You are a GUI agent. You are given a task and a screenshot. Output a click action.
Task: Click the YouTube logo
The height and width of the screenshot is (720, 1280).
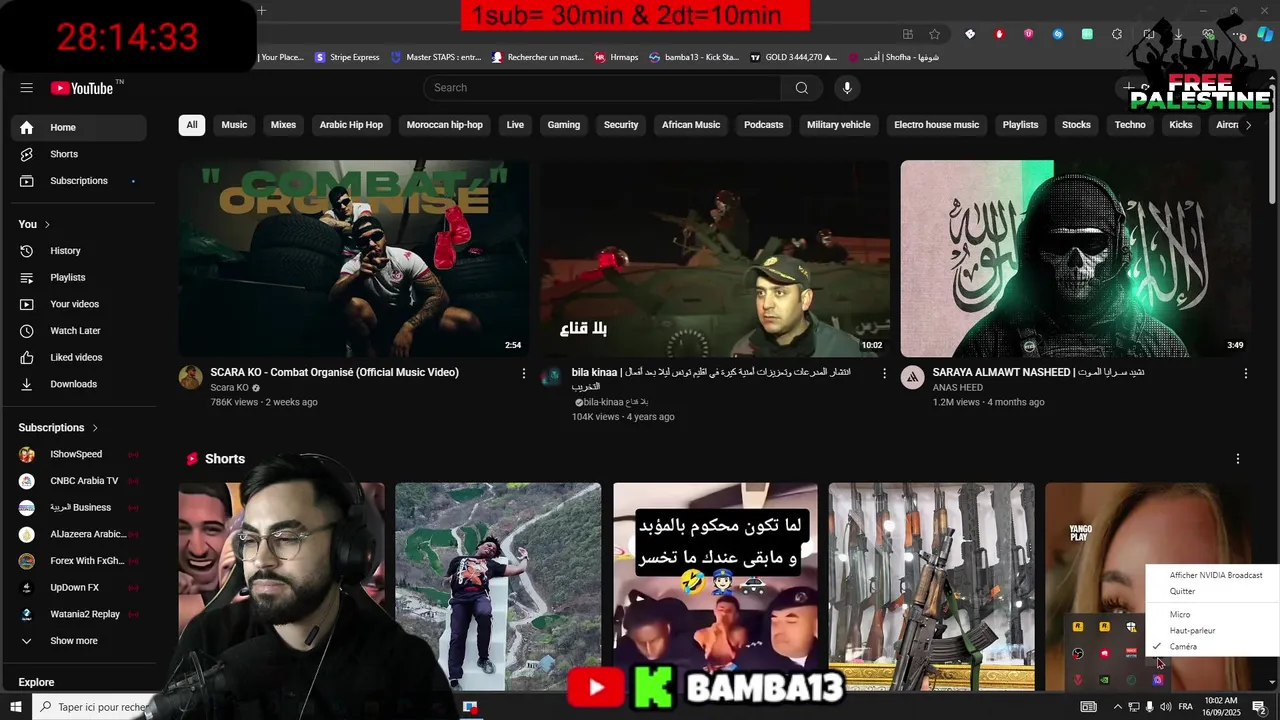tap(83, 88)
